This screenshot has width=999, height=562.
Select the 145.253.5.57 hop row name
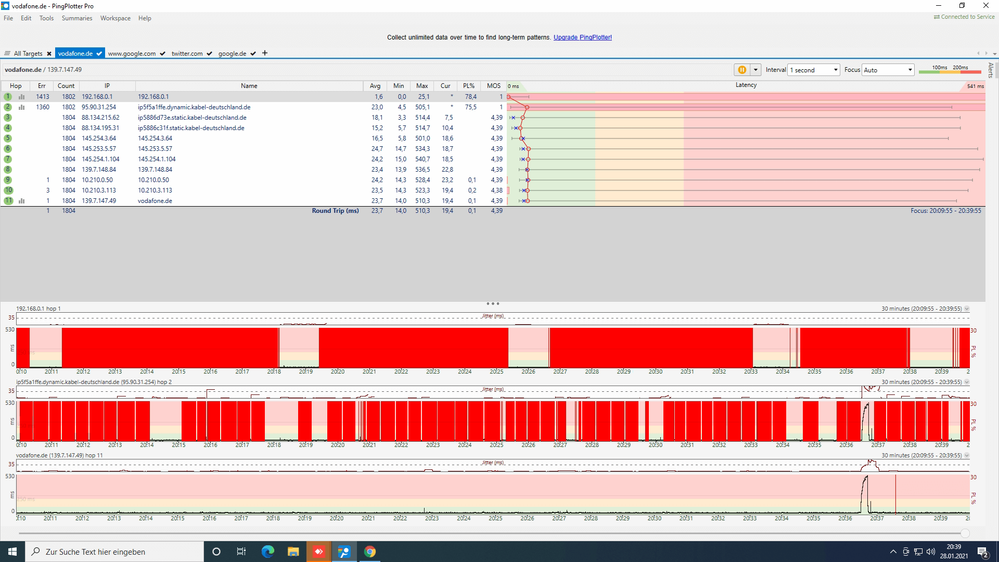click(x=155, y=148)
